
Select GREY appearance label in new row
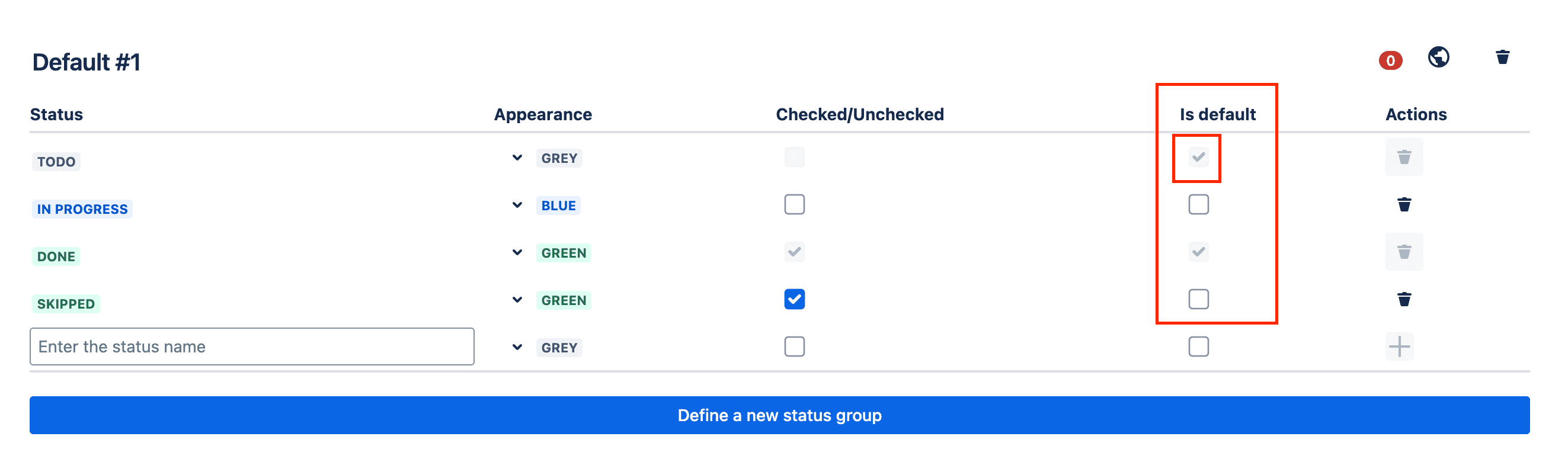point(559,348)
